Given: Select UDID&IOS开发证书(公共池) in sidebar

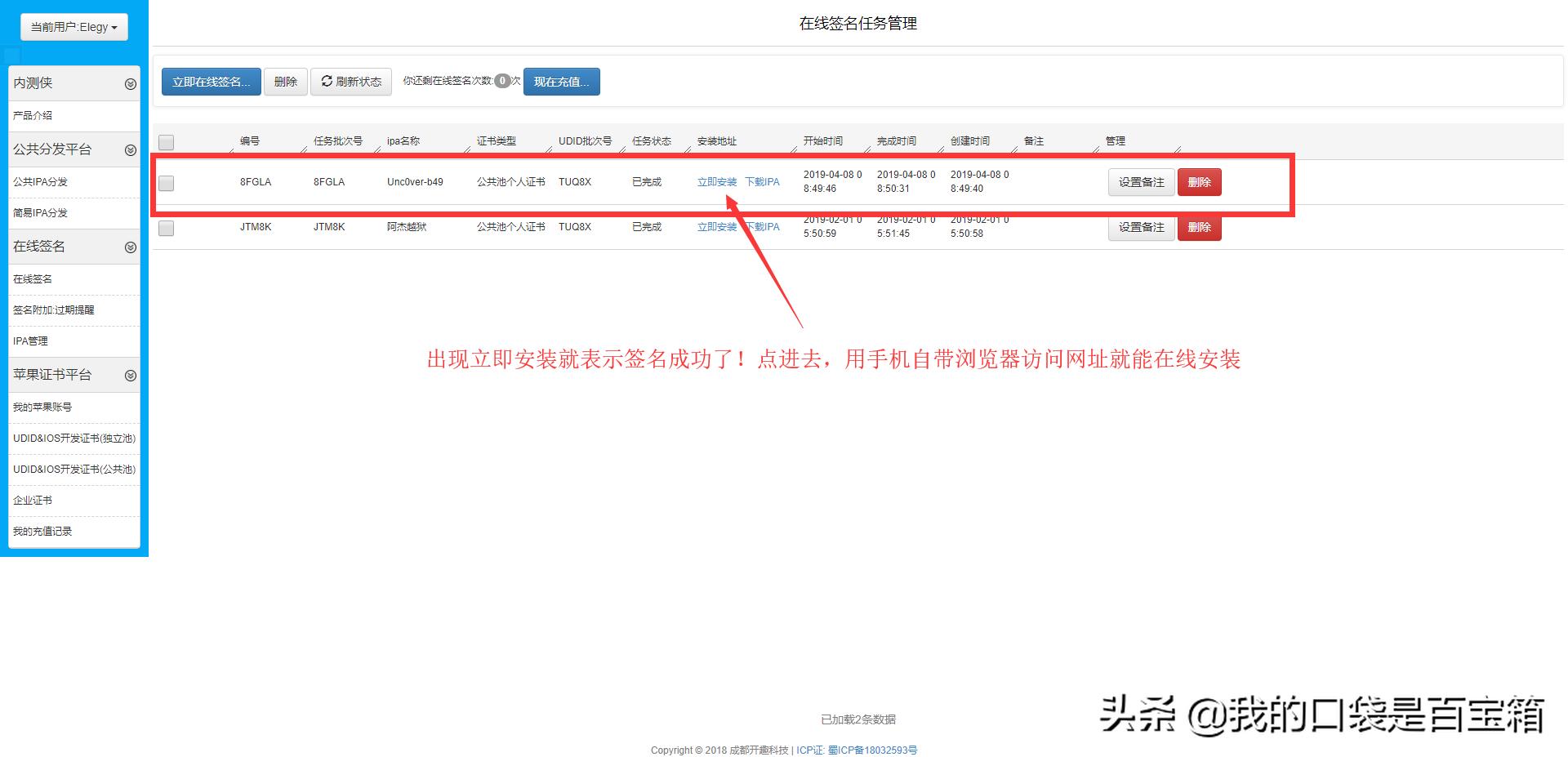Looking at the screenshot, I should [x=74, y=469].
